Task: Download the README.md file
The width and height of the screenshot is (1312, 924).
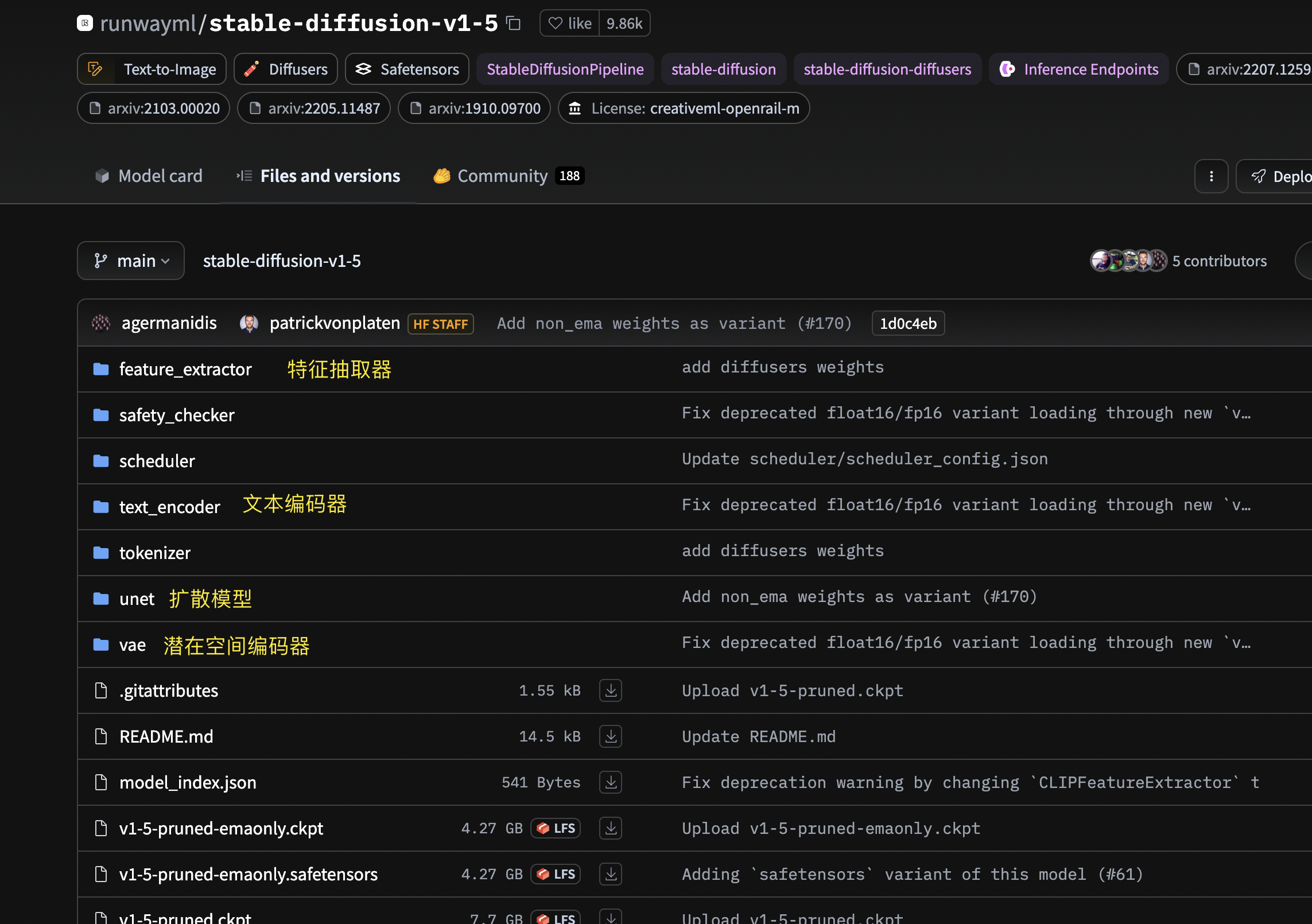Action: point(611,736)
